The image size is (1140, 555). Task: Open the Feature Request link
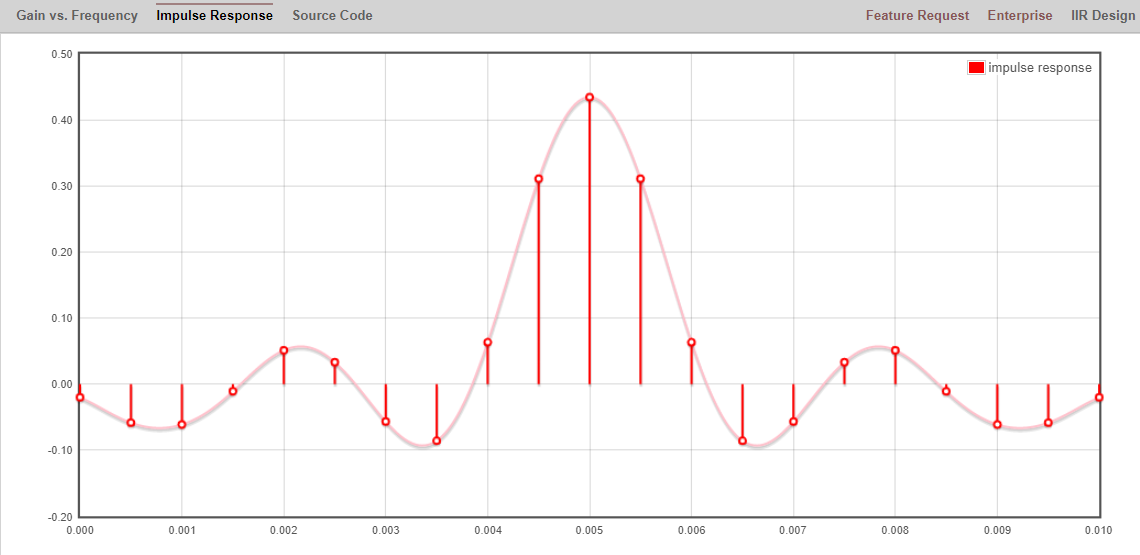click(917, 16)
